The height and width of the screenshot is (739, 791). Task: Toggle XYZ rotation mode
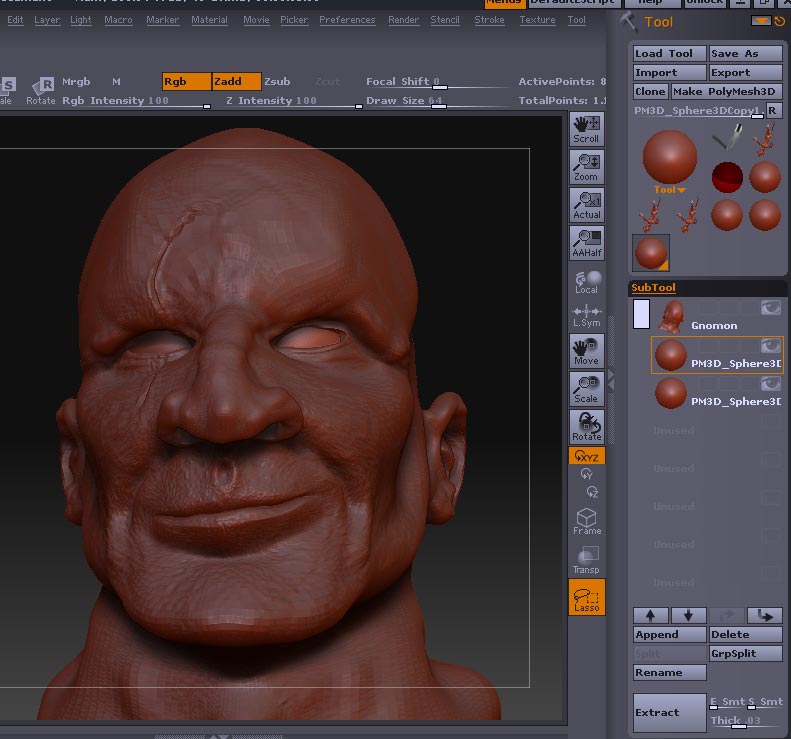click(x=586, y=456)
